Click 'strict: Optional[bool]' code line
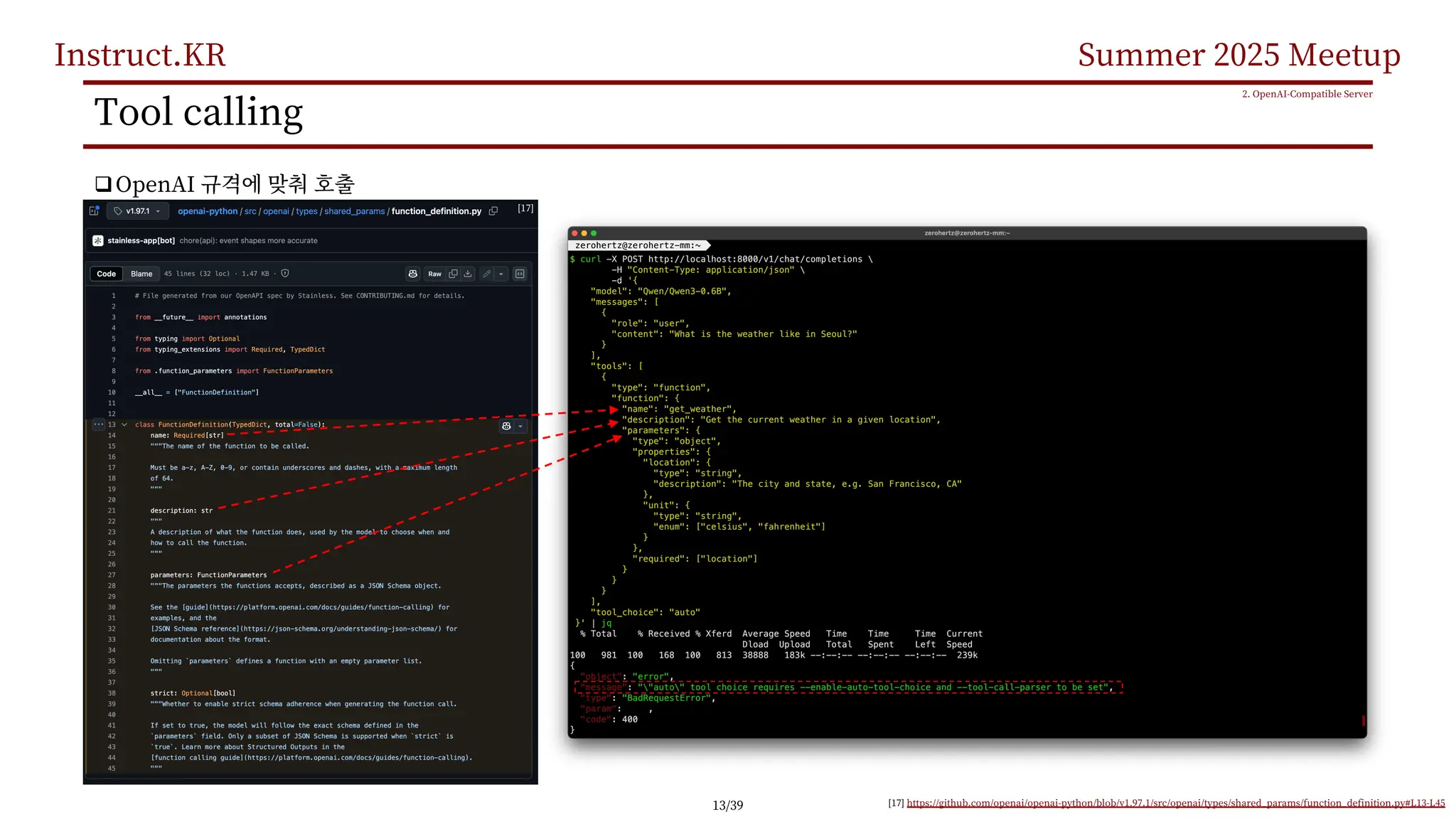Viewport: 1456px width, 819px height. pos(193,693)
